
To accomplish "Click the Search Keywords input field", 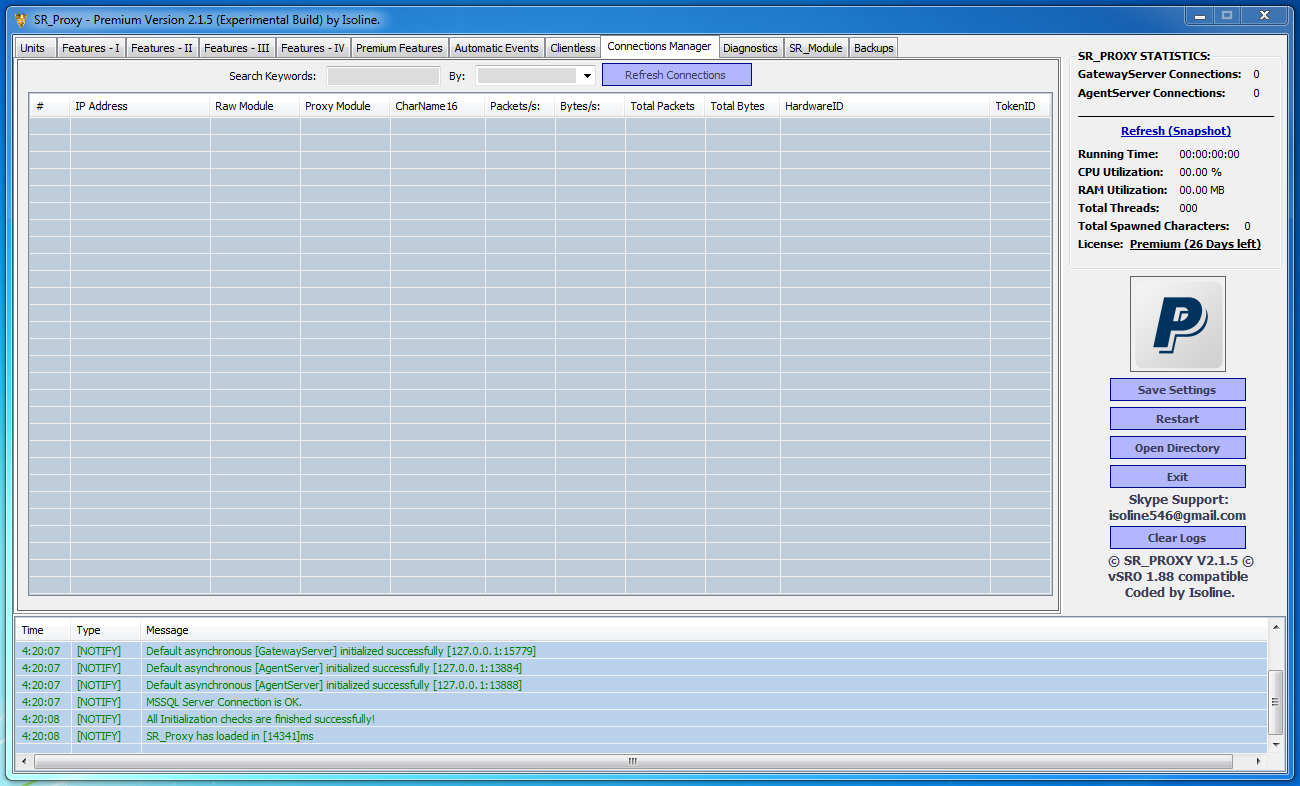I will (383, 75).
